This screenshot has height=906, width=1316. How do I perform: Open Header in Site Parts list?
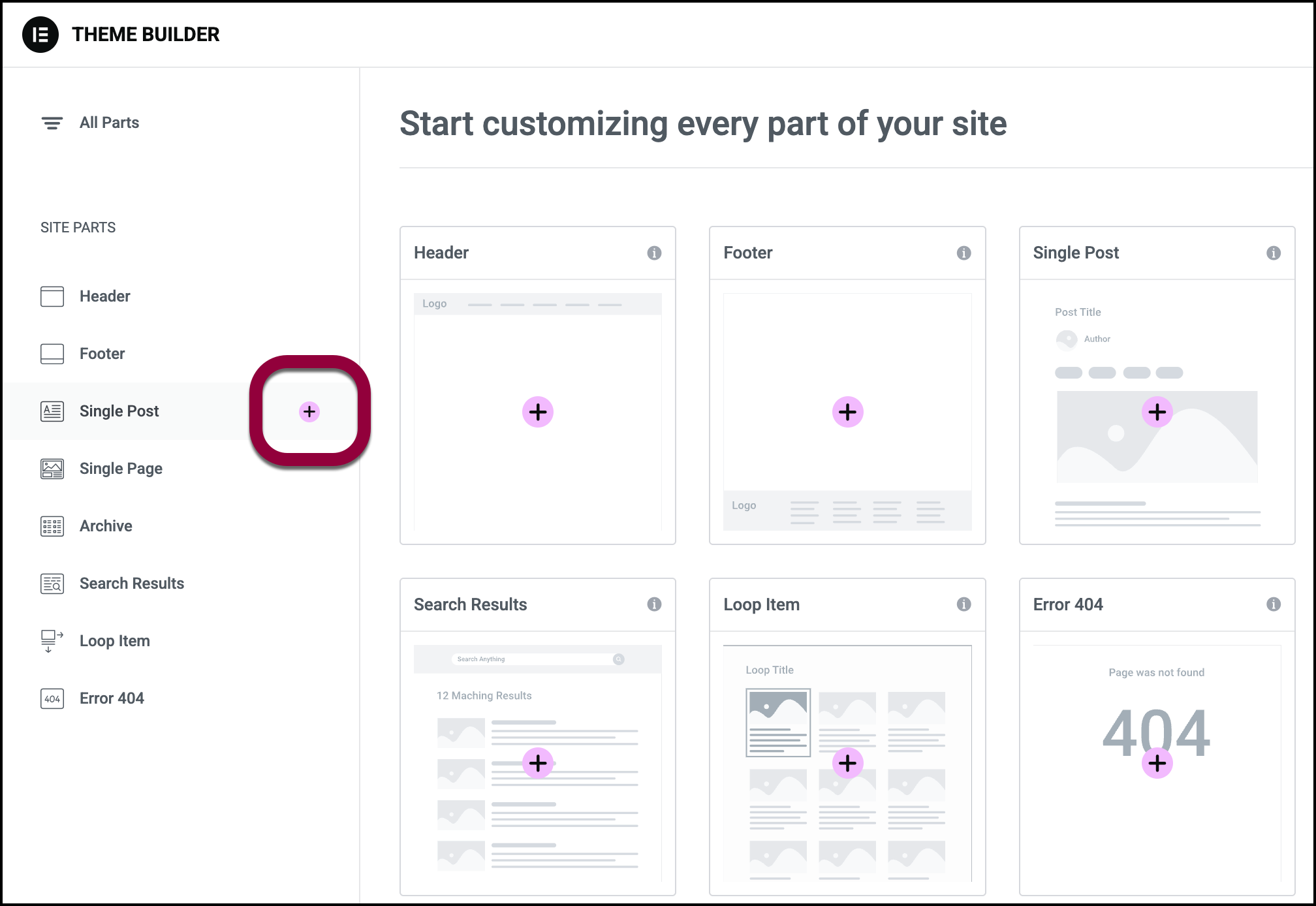tap(104, 296)
